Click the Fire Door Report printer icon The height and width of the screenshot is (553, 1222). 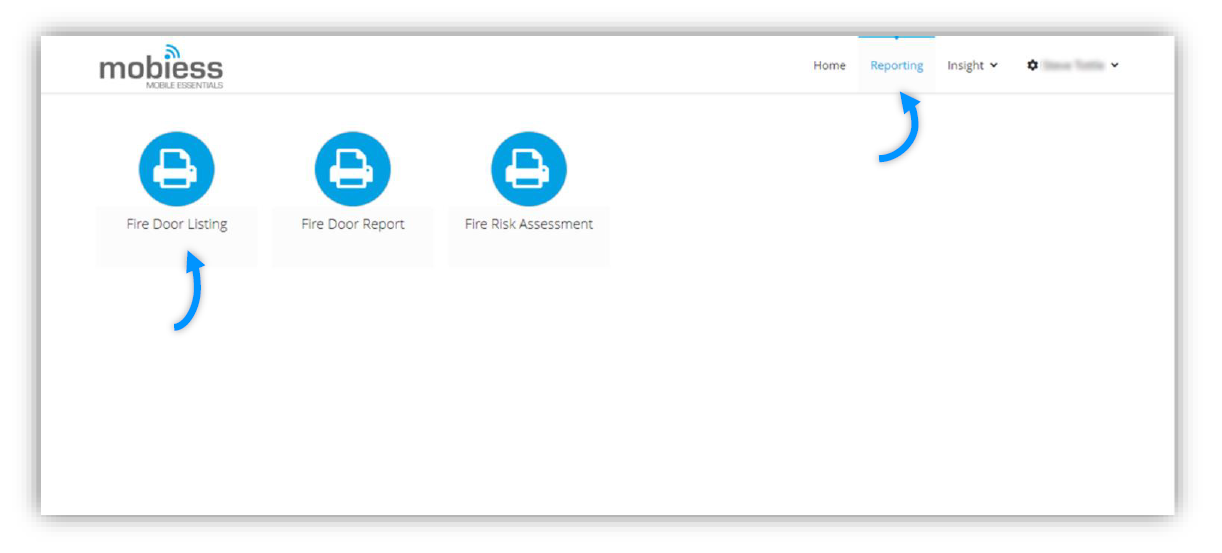pyautogui.click(x=352, y=169)
